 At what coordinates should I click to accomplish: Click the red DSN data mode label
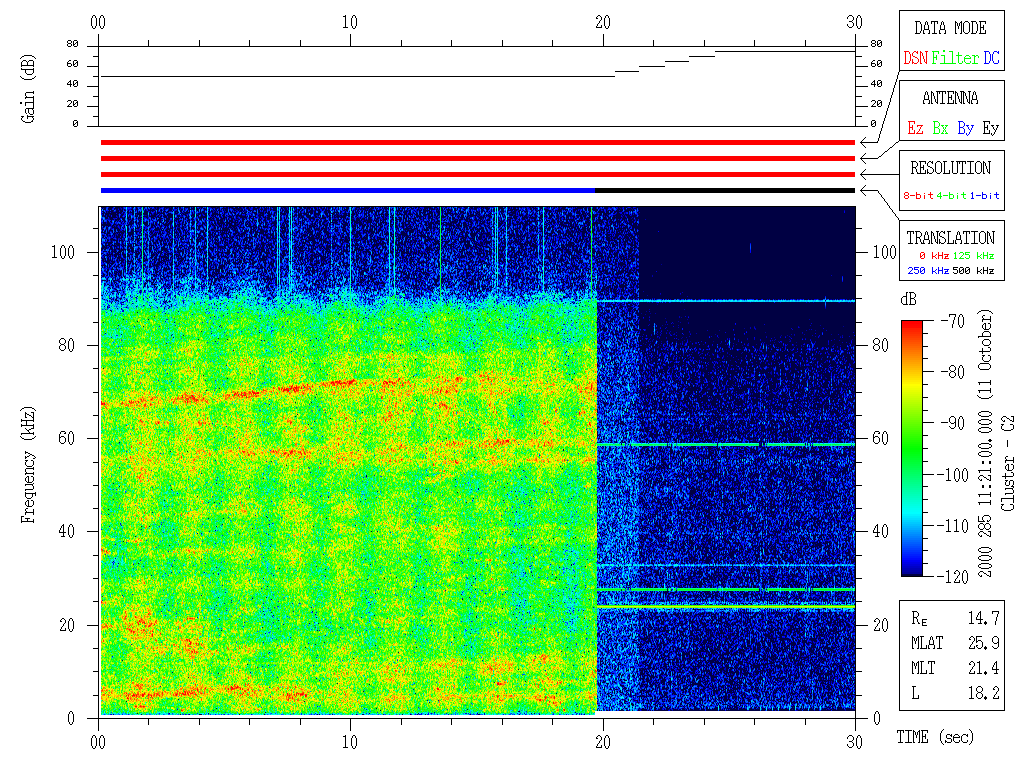click(x=915, y=58)
